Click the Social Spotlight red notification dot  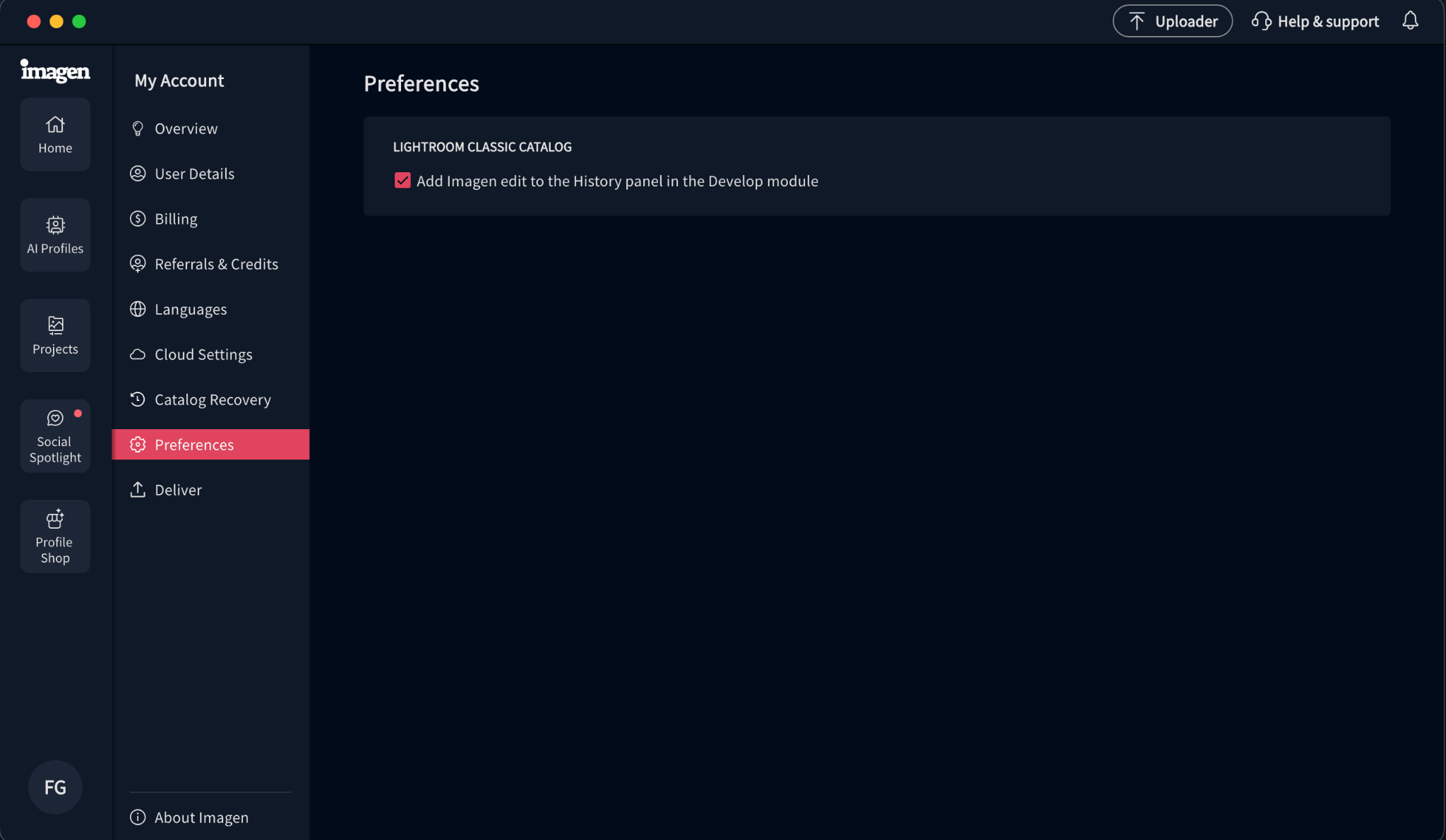pyautogui.click(x=78, y=414)
